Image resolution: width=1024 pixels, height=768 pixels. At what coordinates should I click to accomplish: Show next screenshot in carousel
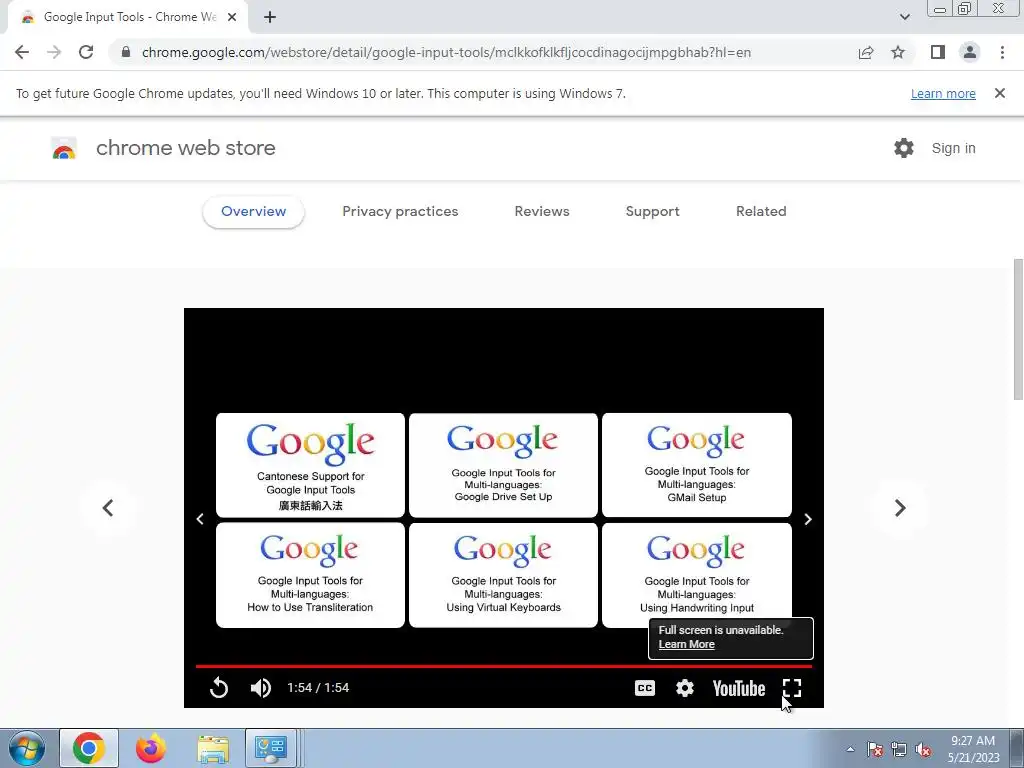[x=900, y=508]
